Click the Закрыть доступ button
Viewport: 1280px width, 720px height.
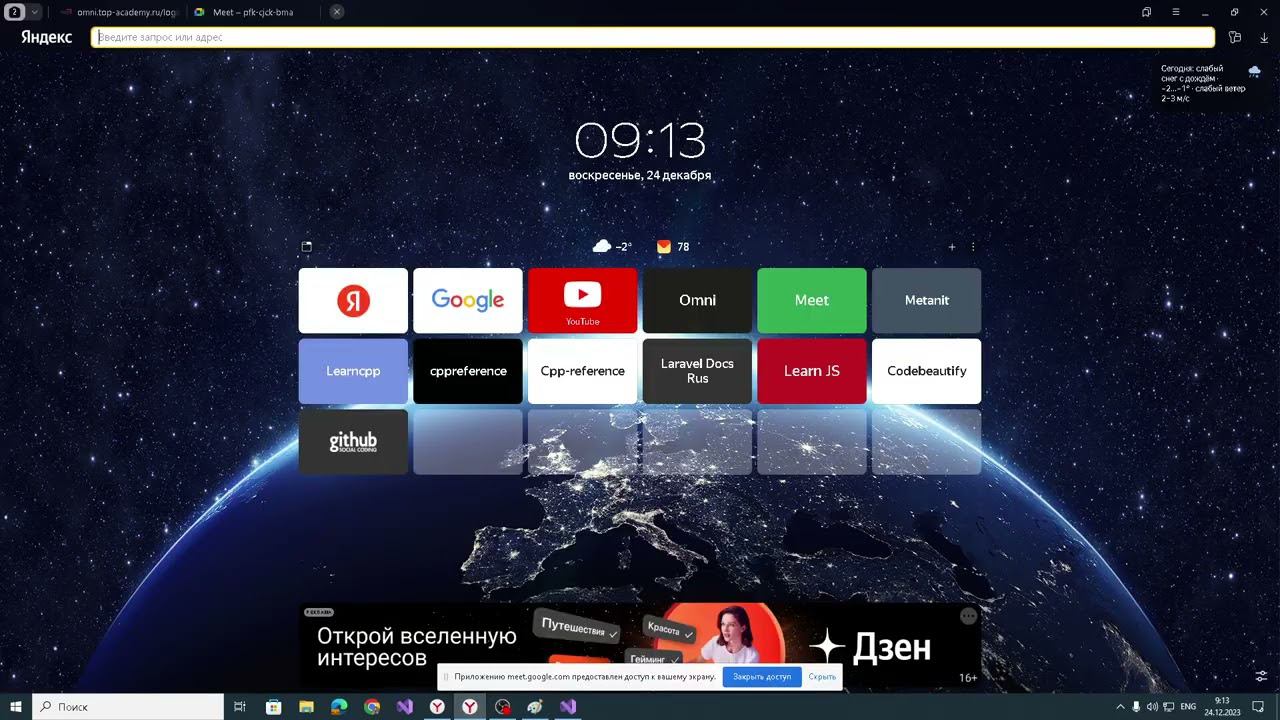click(762, 677)
